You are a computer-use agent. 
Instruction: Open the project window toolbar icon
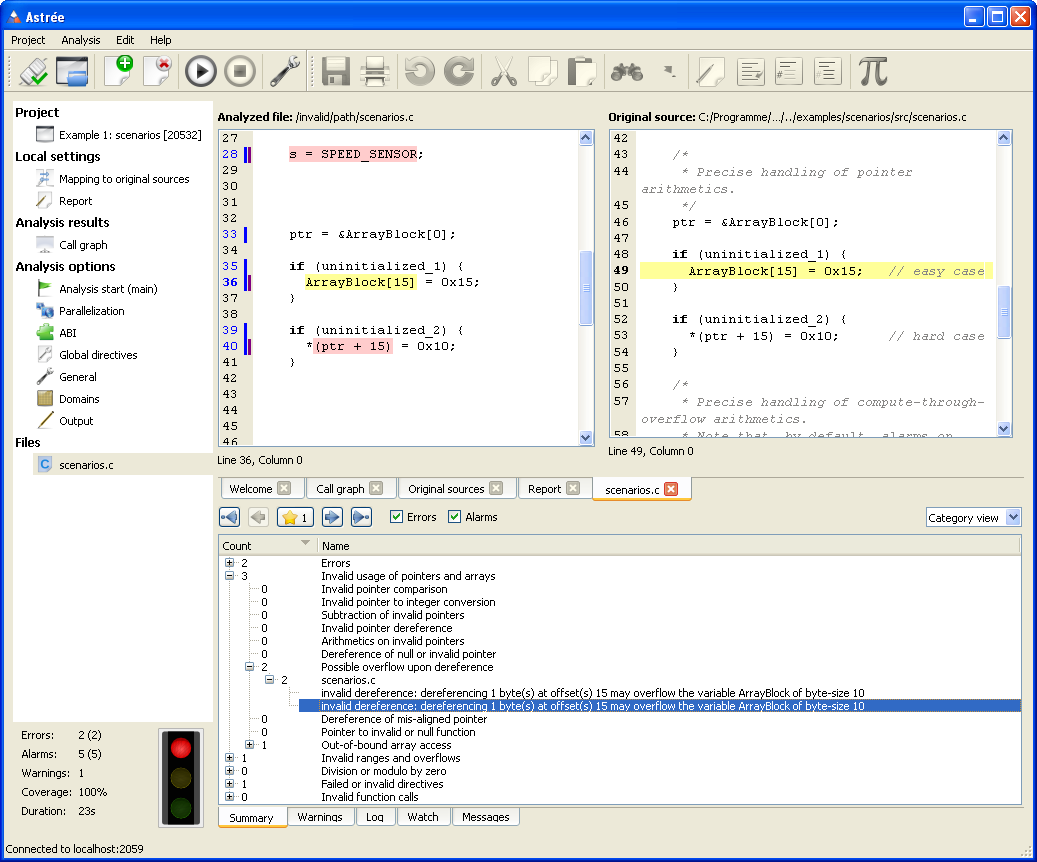pos(72,71)
